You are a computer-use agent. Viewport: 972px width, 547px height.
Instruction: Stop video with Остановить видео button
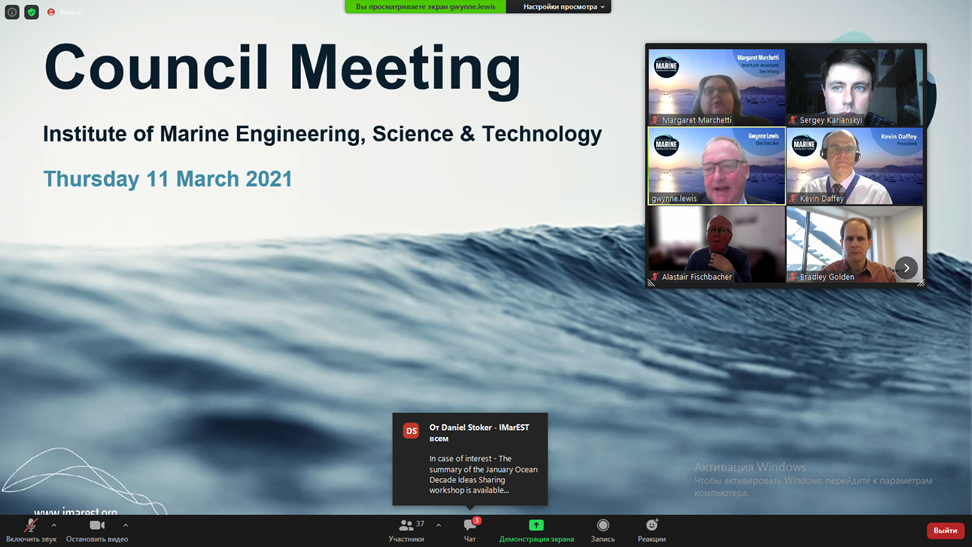[x=97, y=531]
